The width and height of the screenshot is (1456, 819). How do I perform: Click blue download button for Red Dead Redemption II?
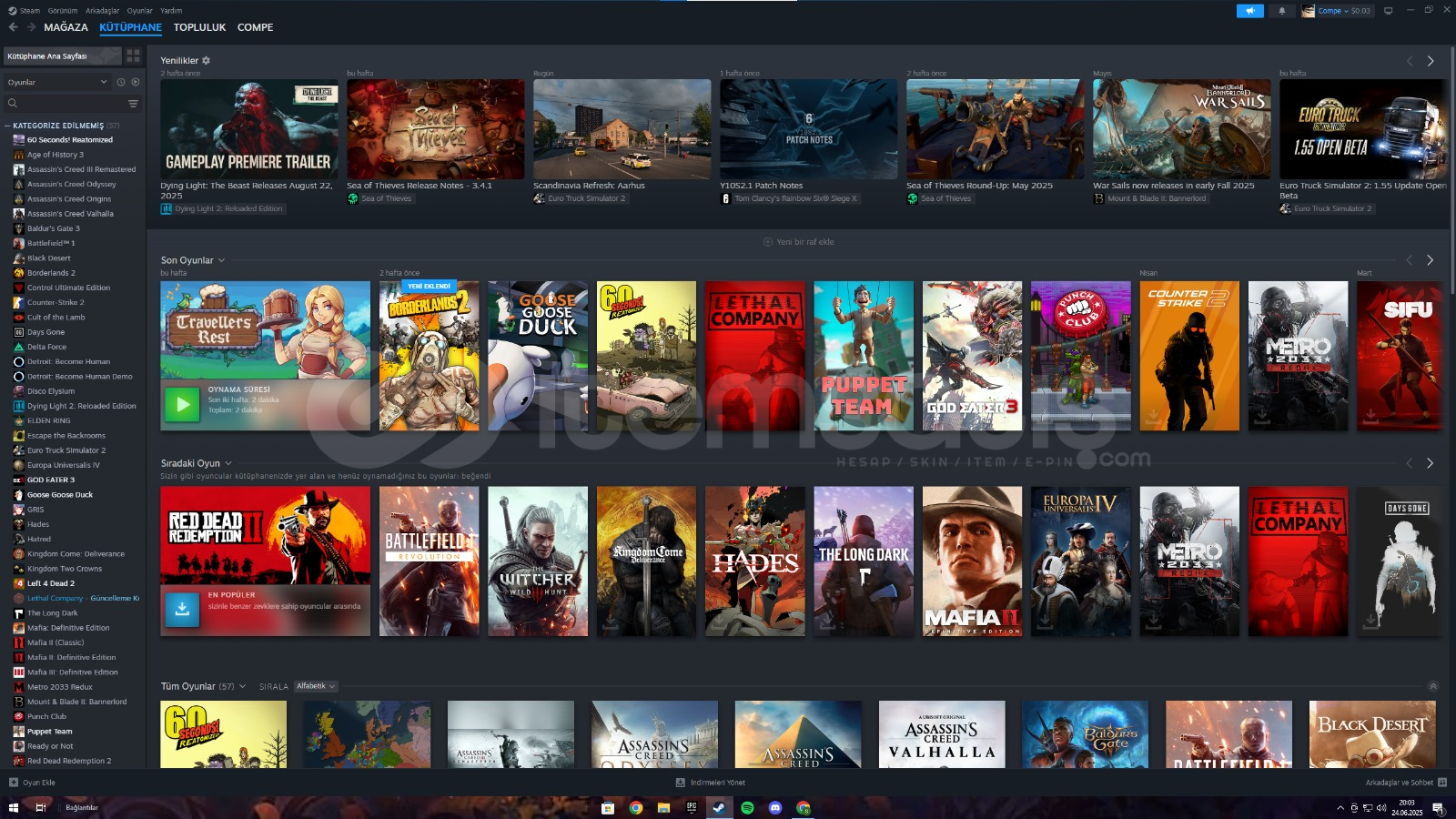(182, 609)
